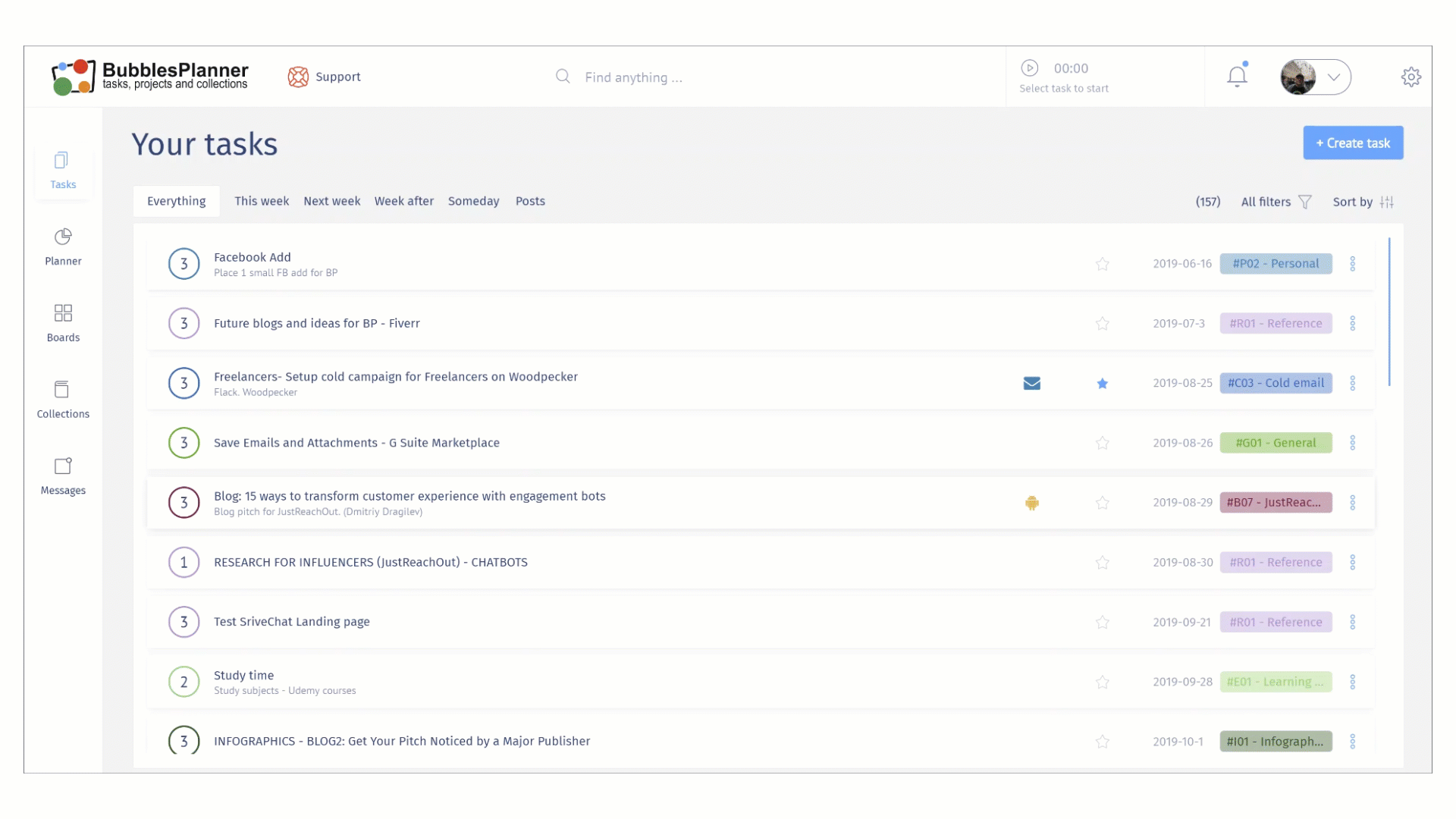The width and height of the screenshot is (1456, 819).
Task: Click the bot icon on Blog task
Action: coord(1031,503)
